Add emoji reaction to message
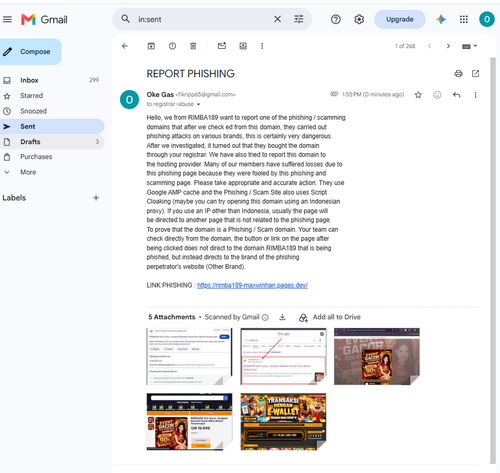This screenshot has height=473, width=500. [x=437, y=95]
